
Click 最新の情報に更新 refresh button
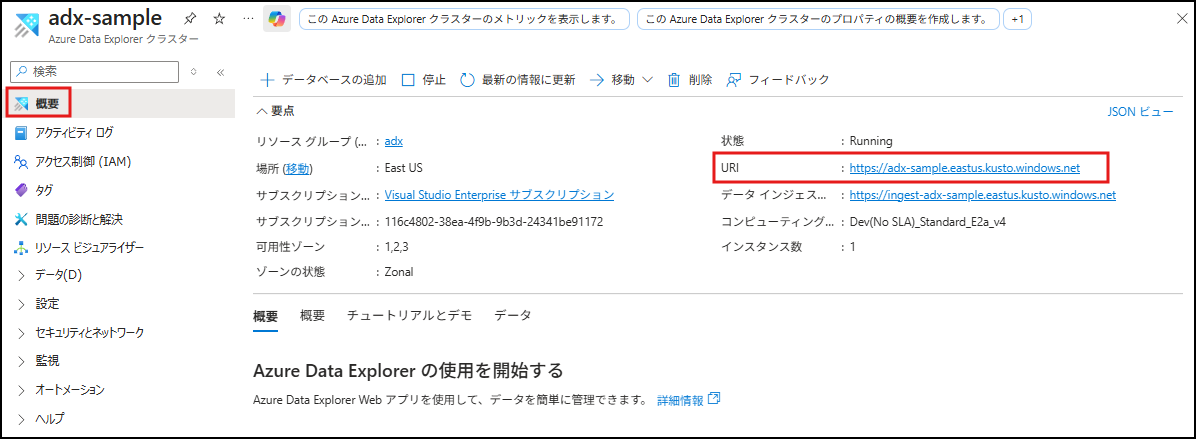click(517, 80)
